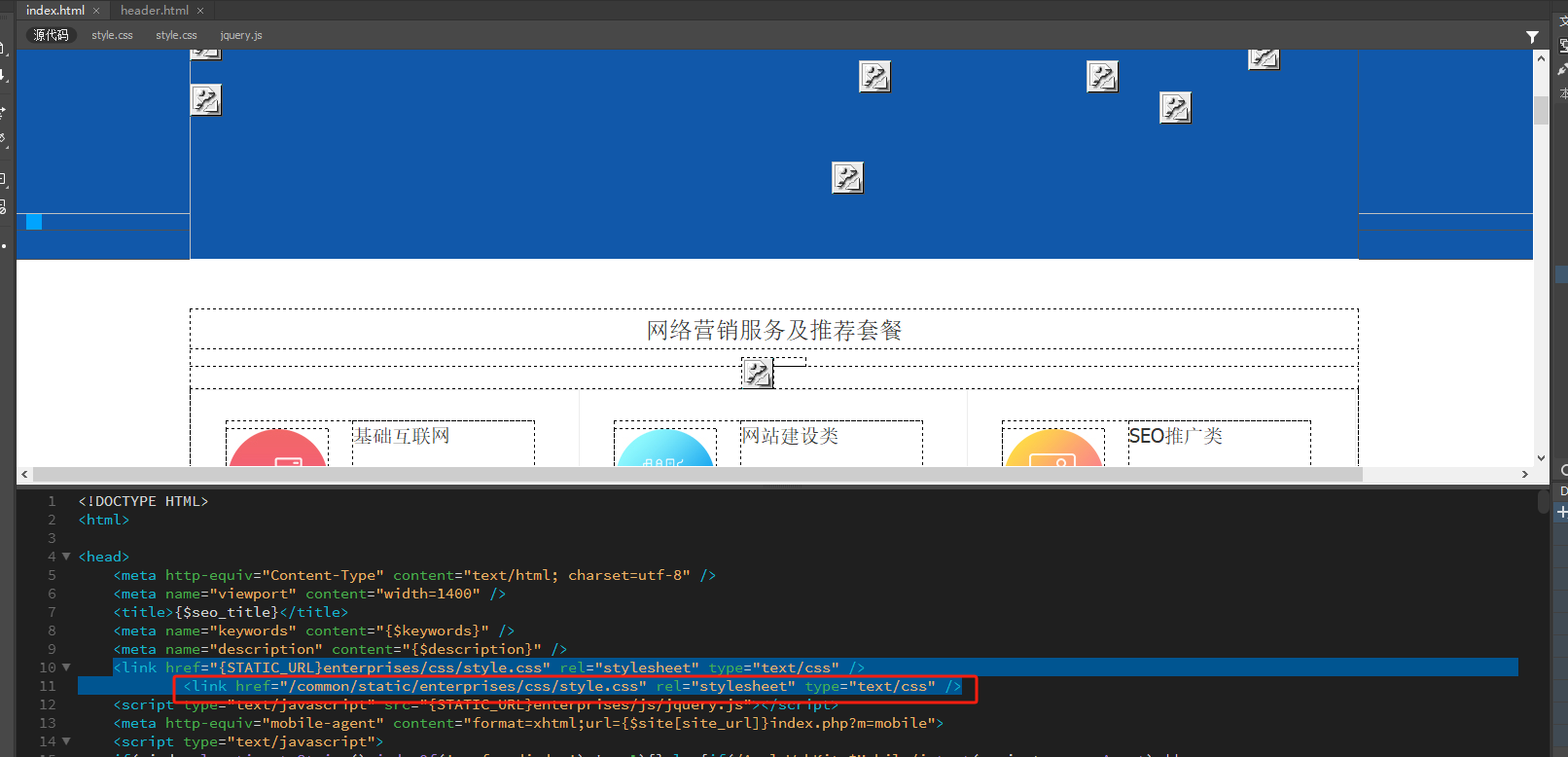The width and height of the screenshot is (1568, 757).
Task: Click the keywords meta tag line
Action: pyautogui.click(x=313, y=631)
